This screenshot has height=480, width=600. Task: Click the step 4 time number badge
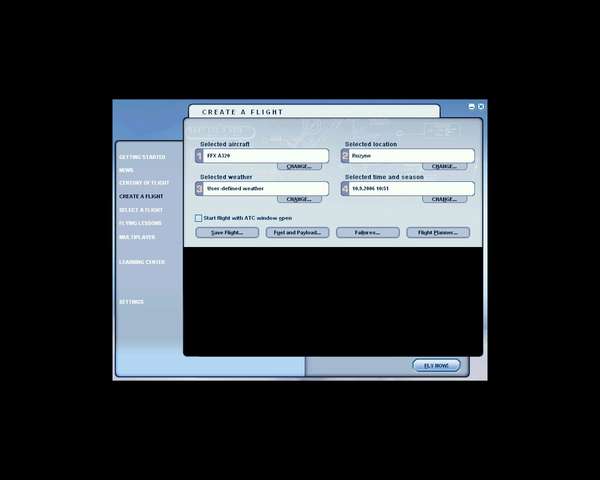click(x=345, y=188)
